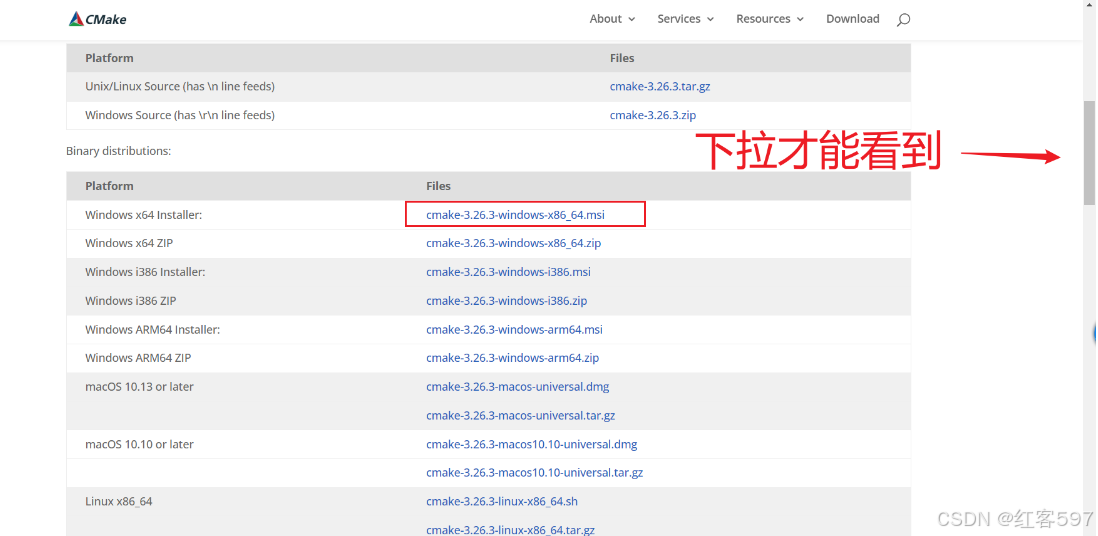Image resolution: width=1098 pixels, height=536 pixels.
Task: Download cmake-3.26.3-macos-universal.tar.gz
Action: pyautogui.click(x=520, y=415)
